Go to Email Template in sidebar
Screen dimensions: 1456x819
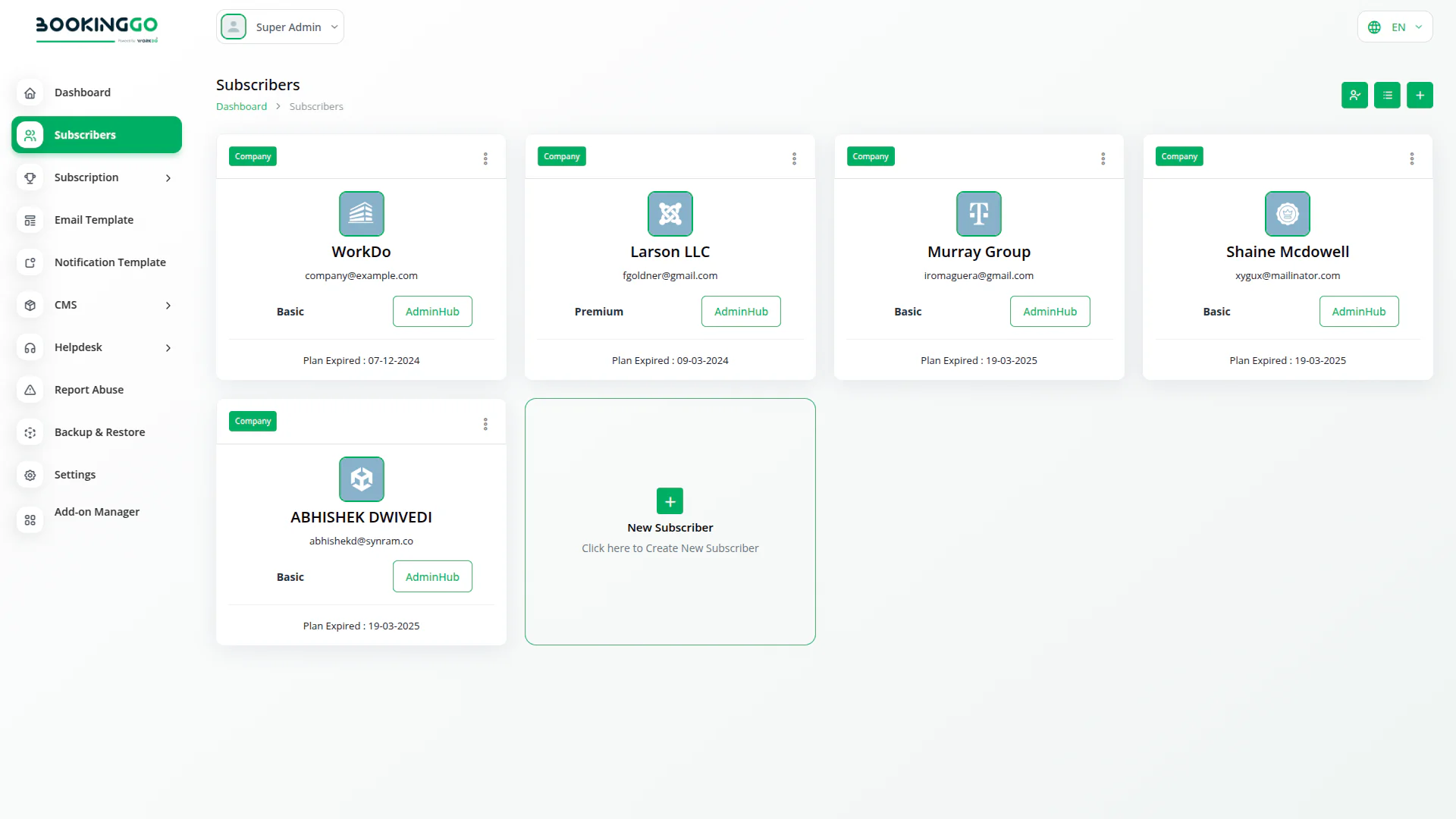(x=94, y=220)
